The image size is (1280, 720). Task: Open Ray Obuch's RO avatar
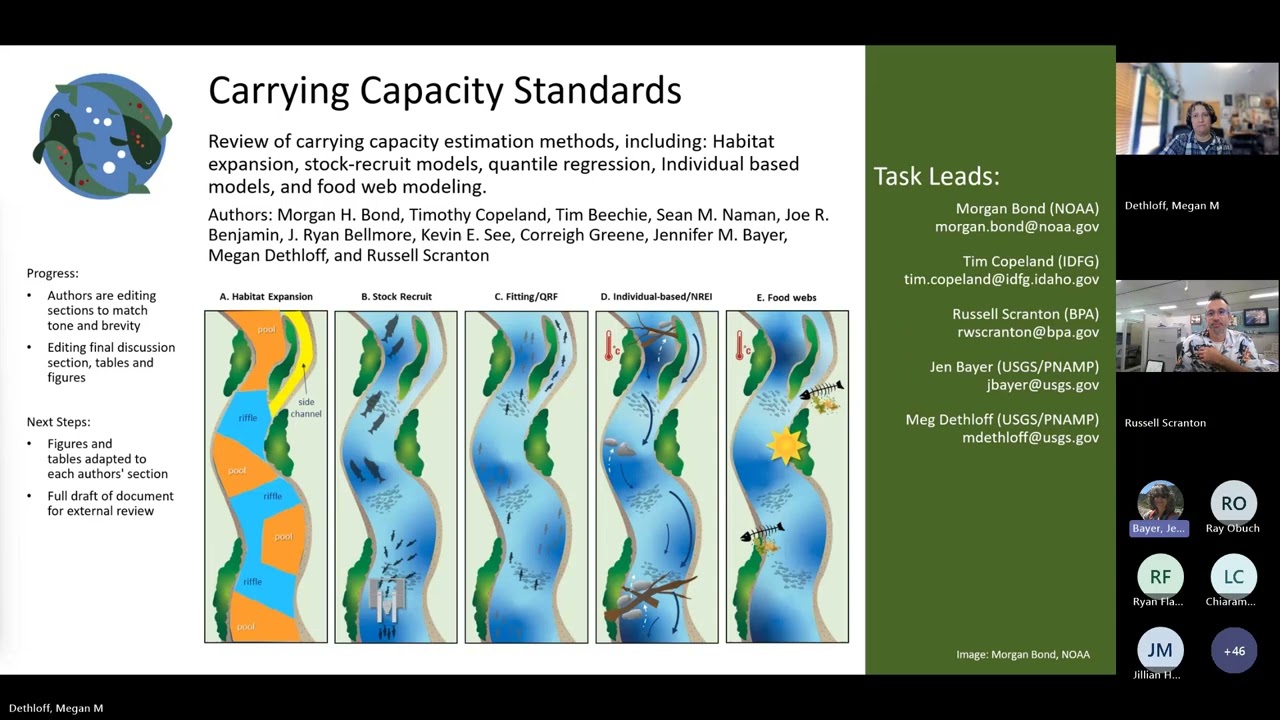click(1233, 503)
